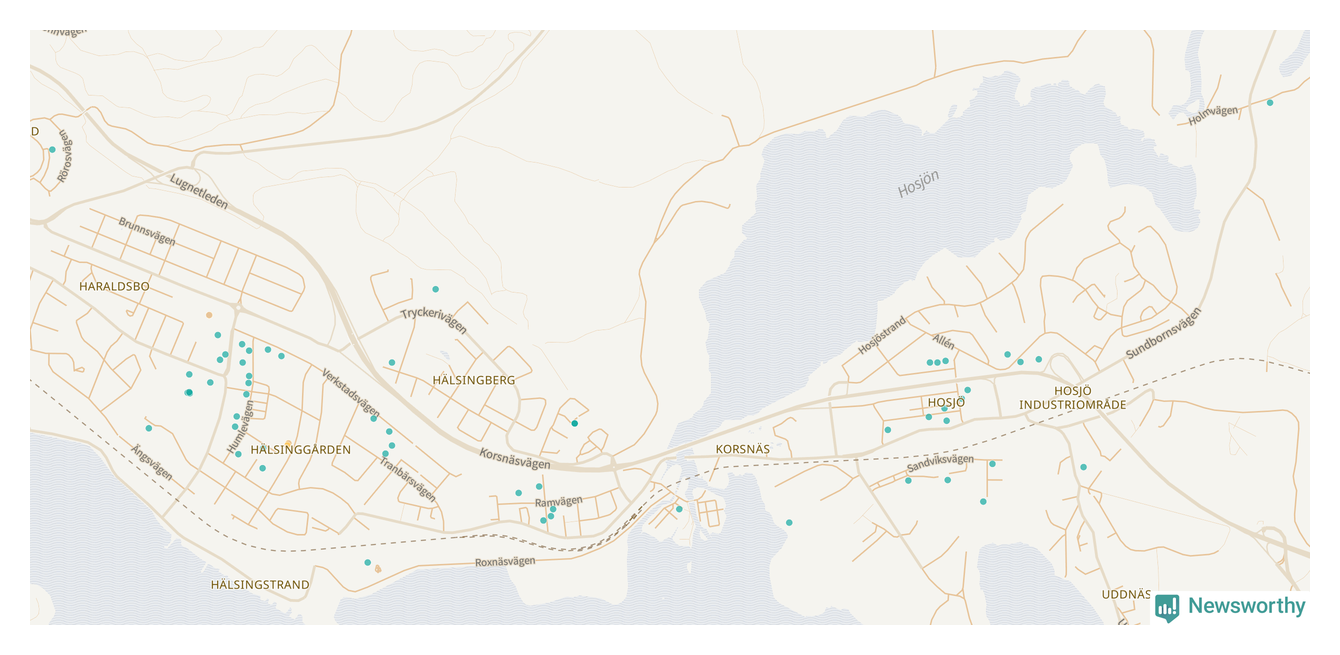Image resolution: width=1340 pixels, height=655 pixels.
Task: Select the HÄLSINGBERG district label
Action: point(474,380)
